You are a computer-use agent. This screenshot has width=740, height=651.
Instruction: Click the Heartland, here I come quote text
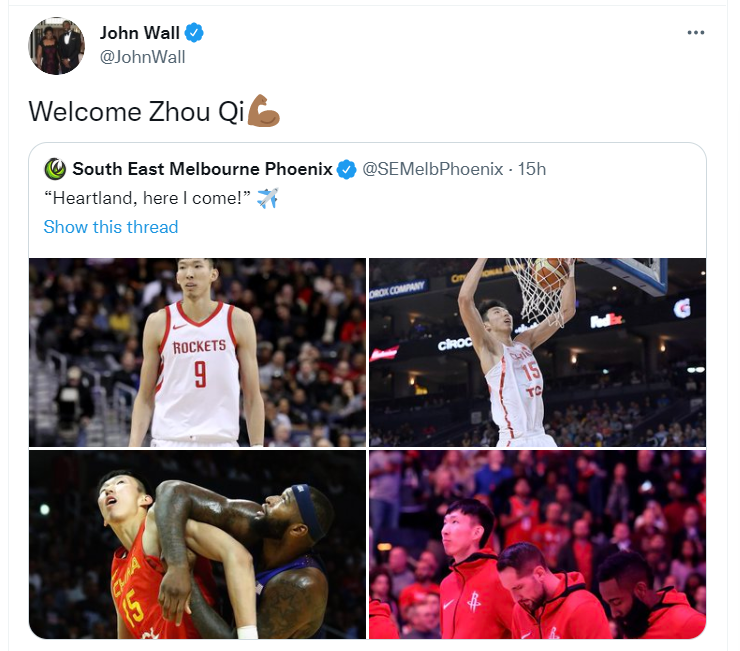pos(147,198)
